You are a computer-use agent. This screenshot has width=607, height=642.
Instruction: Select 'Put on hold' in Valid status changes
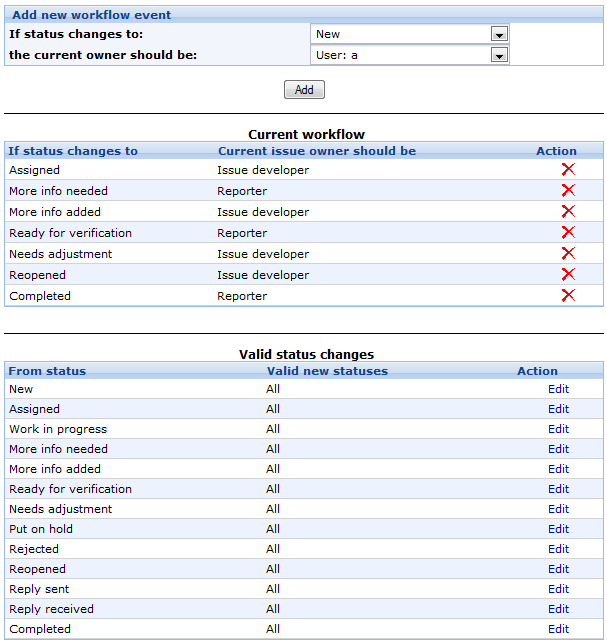tap(41, 529)
